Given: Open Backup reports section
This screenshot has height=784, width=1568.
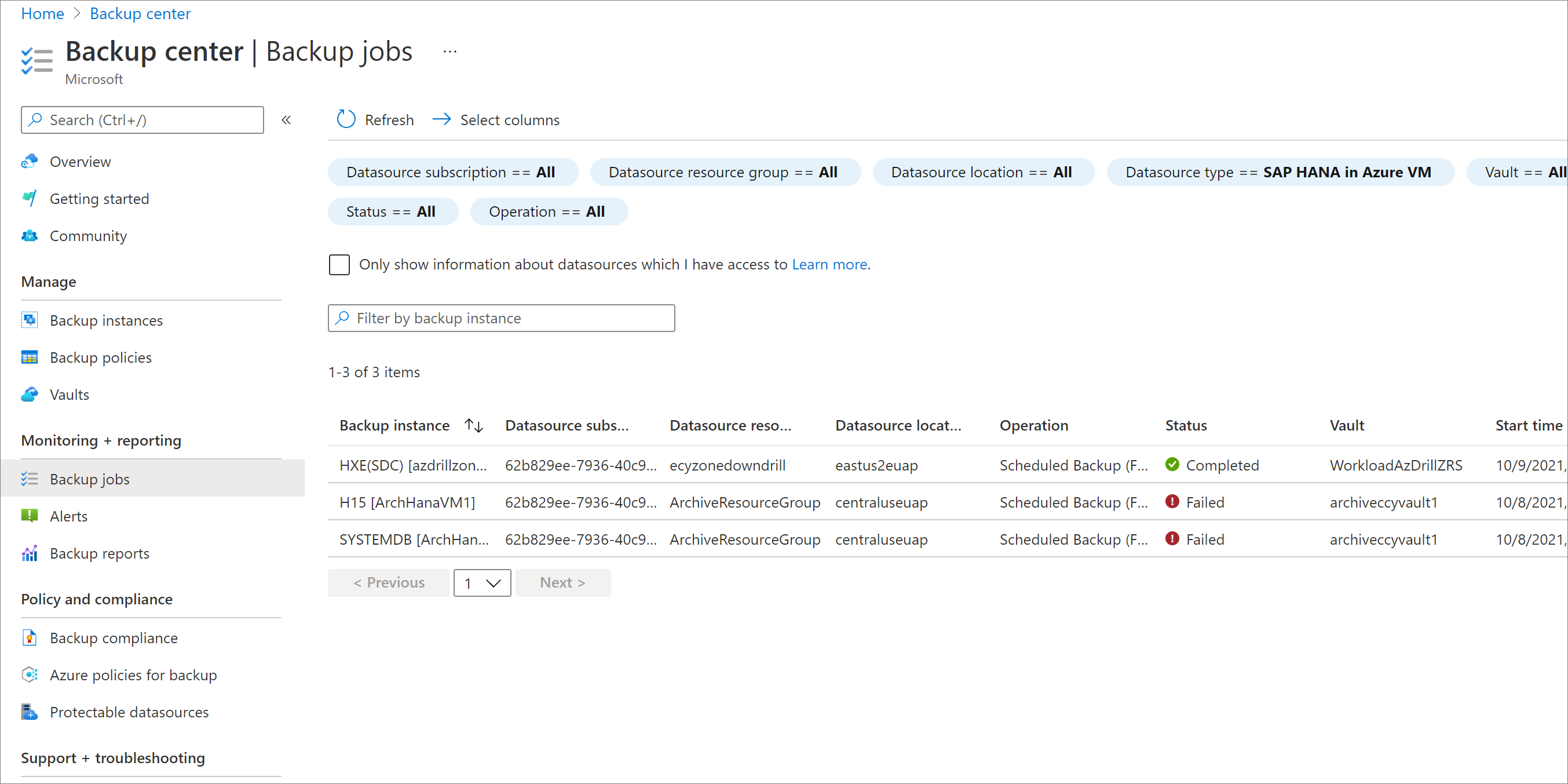Looking at the screenshot, I should point(100,553).
